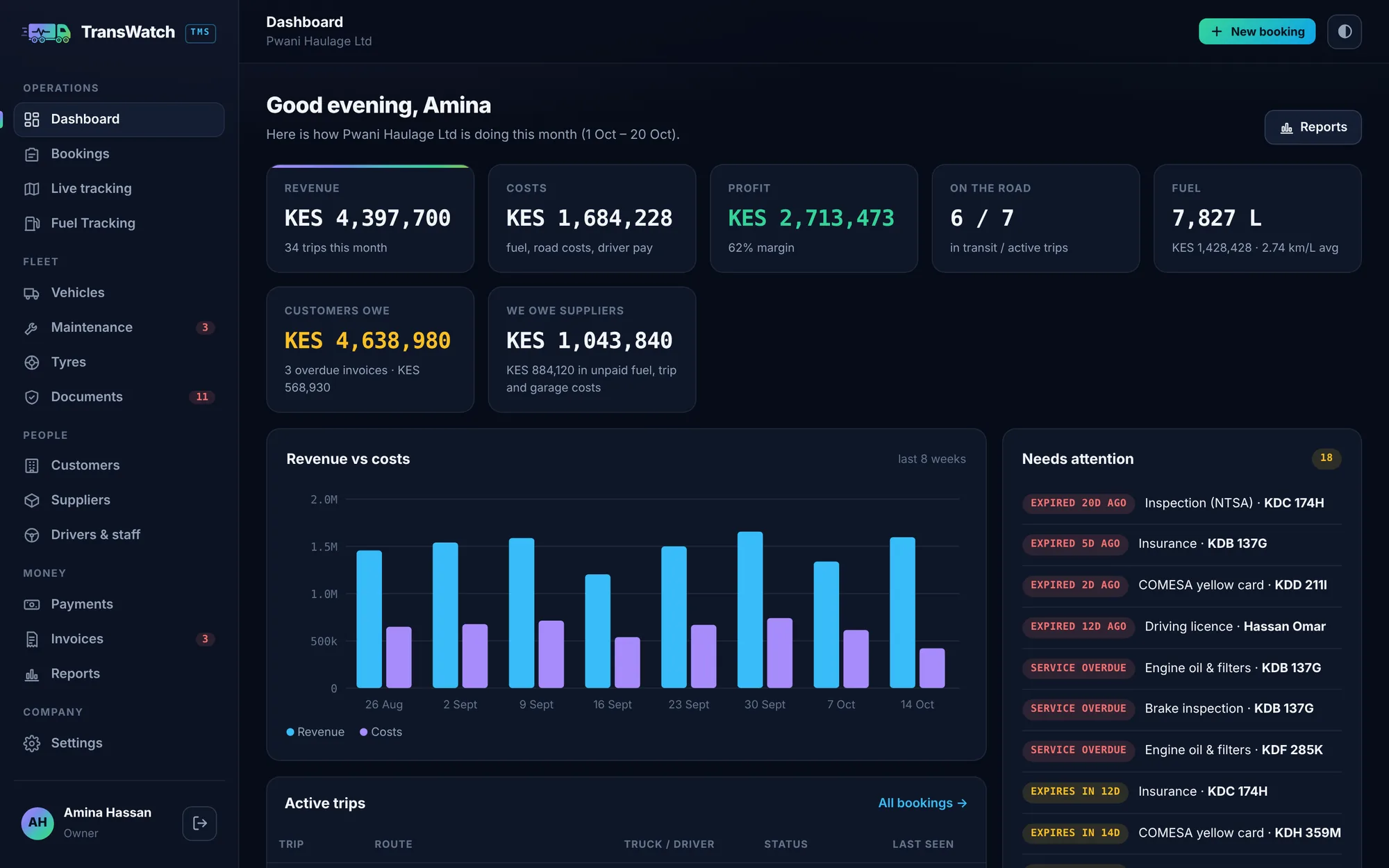Click the Documents 11 badge
Viewport: 1389px width, 868px height.
tap(202, 397)
